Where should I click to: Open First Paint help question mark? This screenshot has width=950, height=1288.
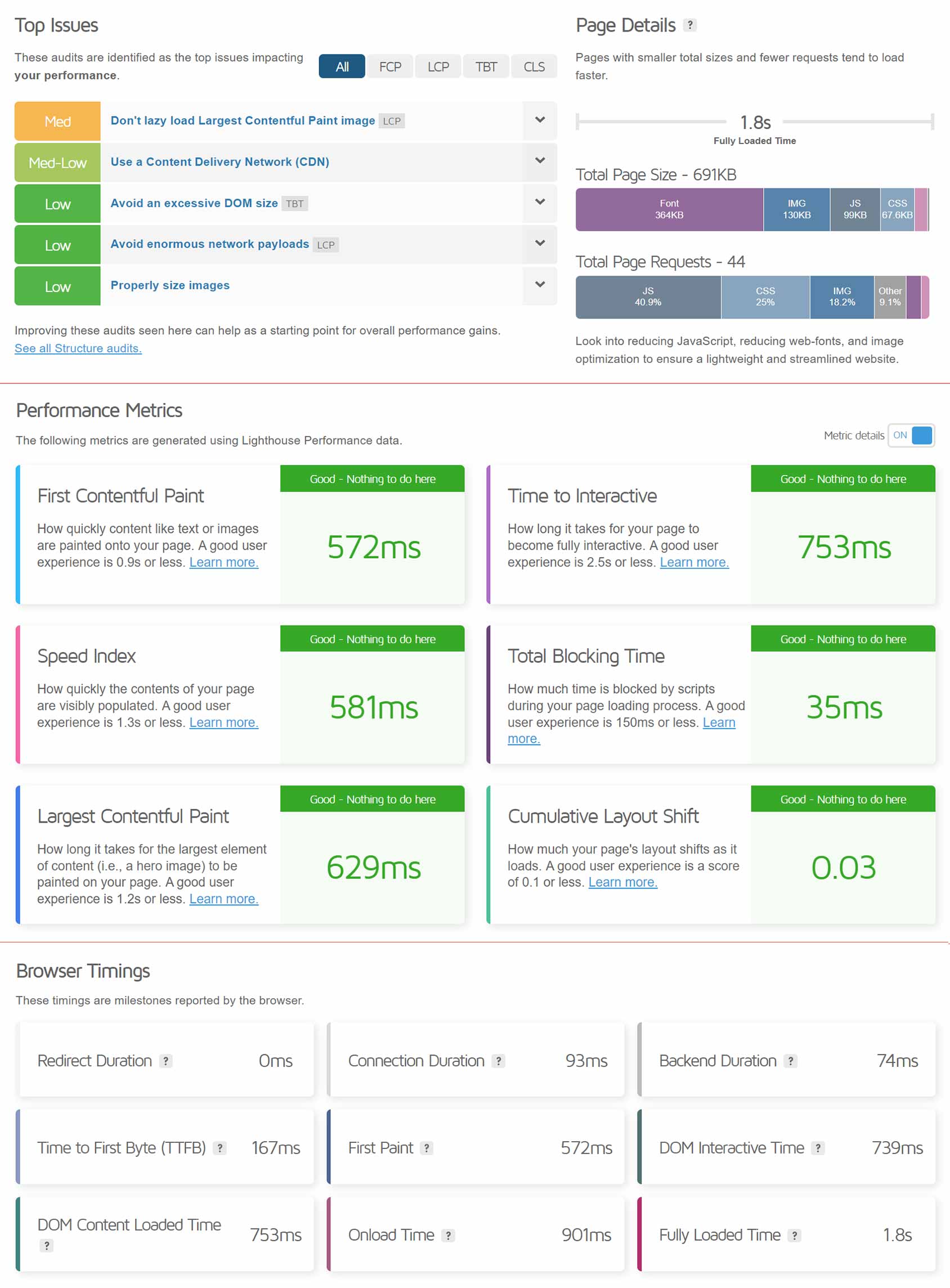(426, 1148)
